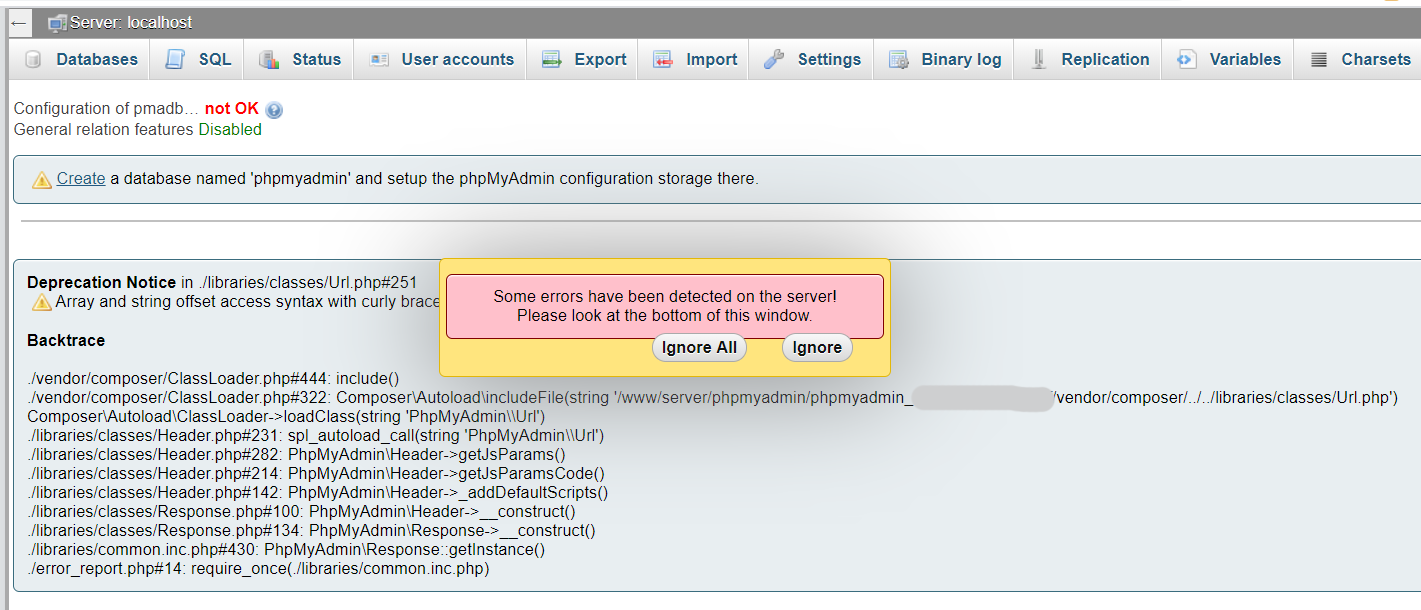Click the Import tab icon
Screen dimensions: 1421x610
[663, 60]
